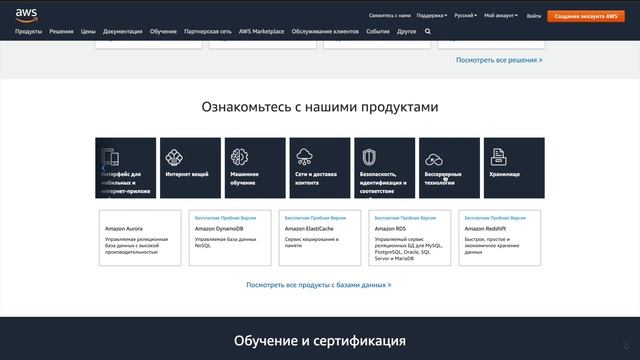Open the Обучение menu item

[x=163, y=31]
